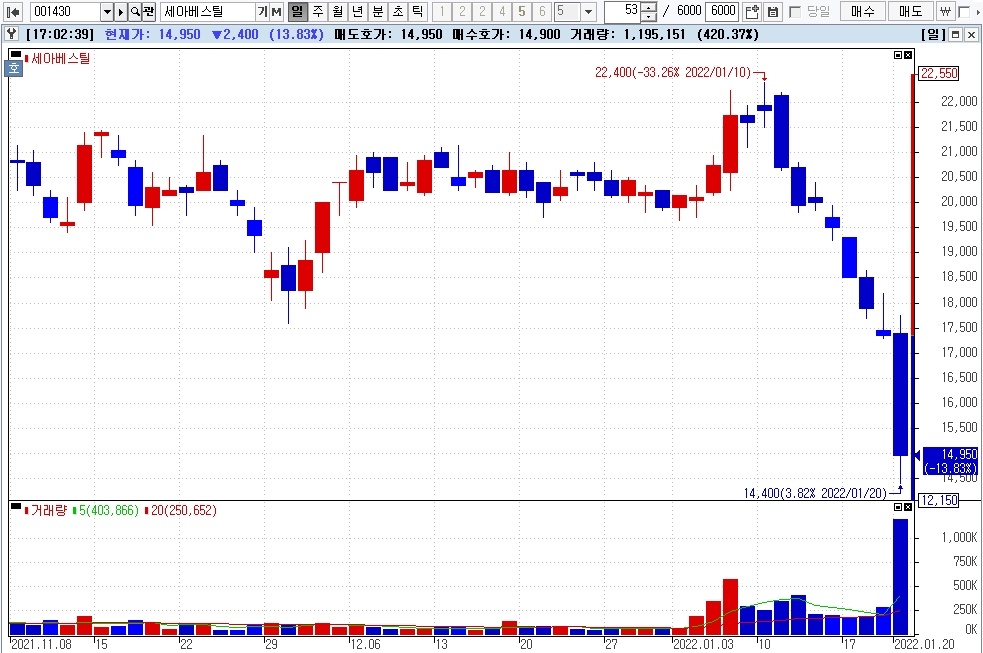Image resolution: width=983 pixels, height=653 pixels.
Task: Click the next-stock play arrow button
Action: coord(121,11)
